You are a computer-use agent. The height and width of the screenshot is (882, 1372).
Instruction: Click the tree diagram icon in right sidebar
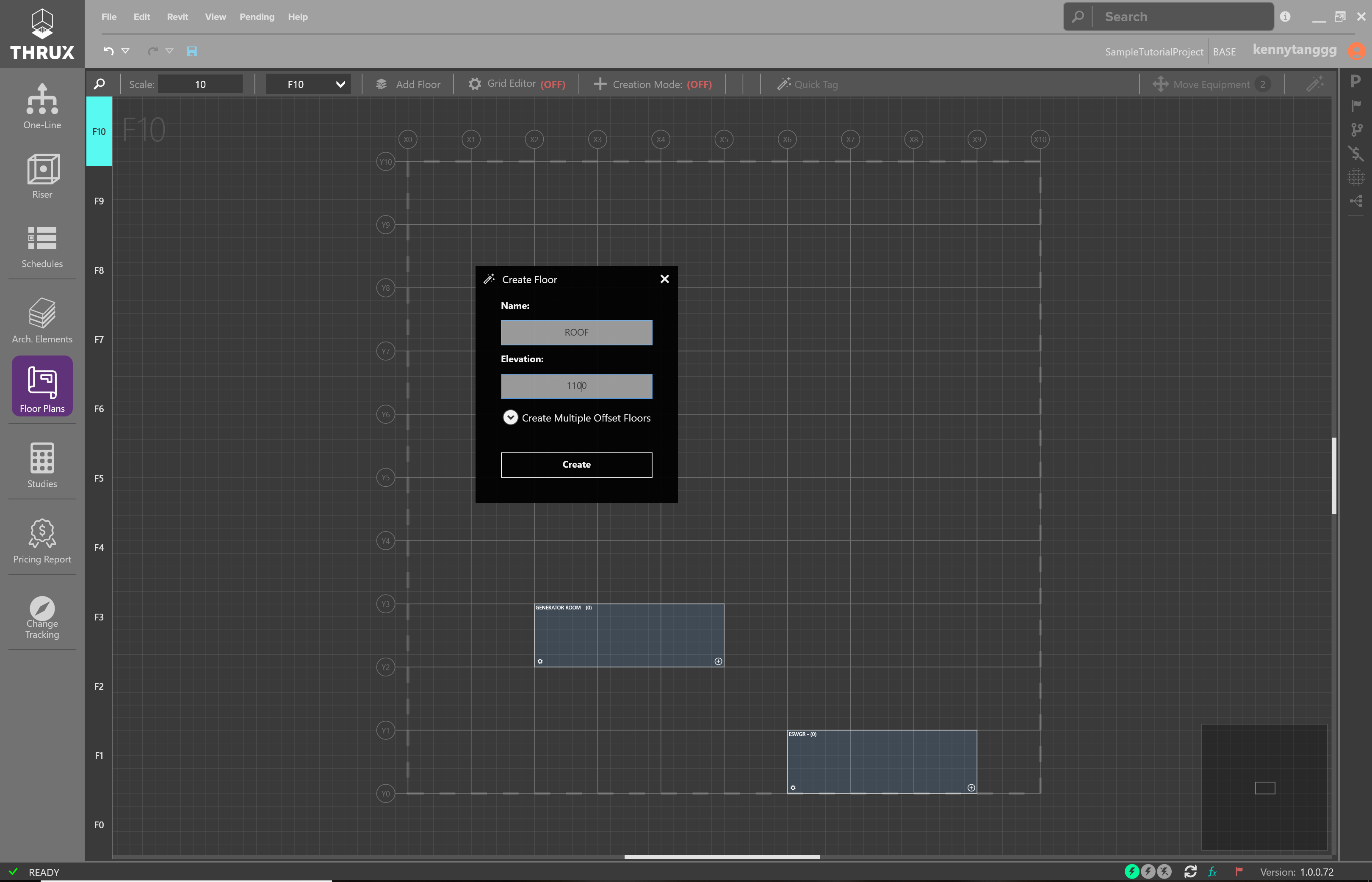(x=1355, y=201)
